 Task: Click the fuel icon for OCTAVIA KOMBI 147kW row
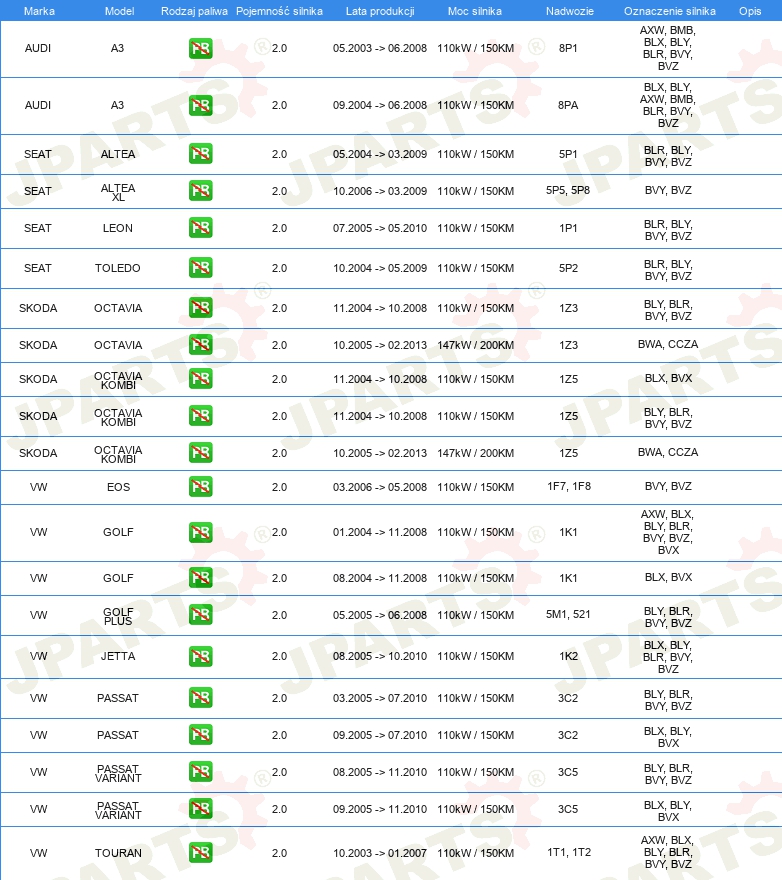coord(200,453)
